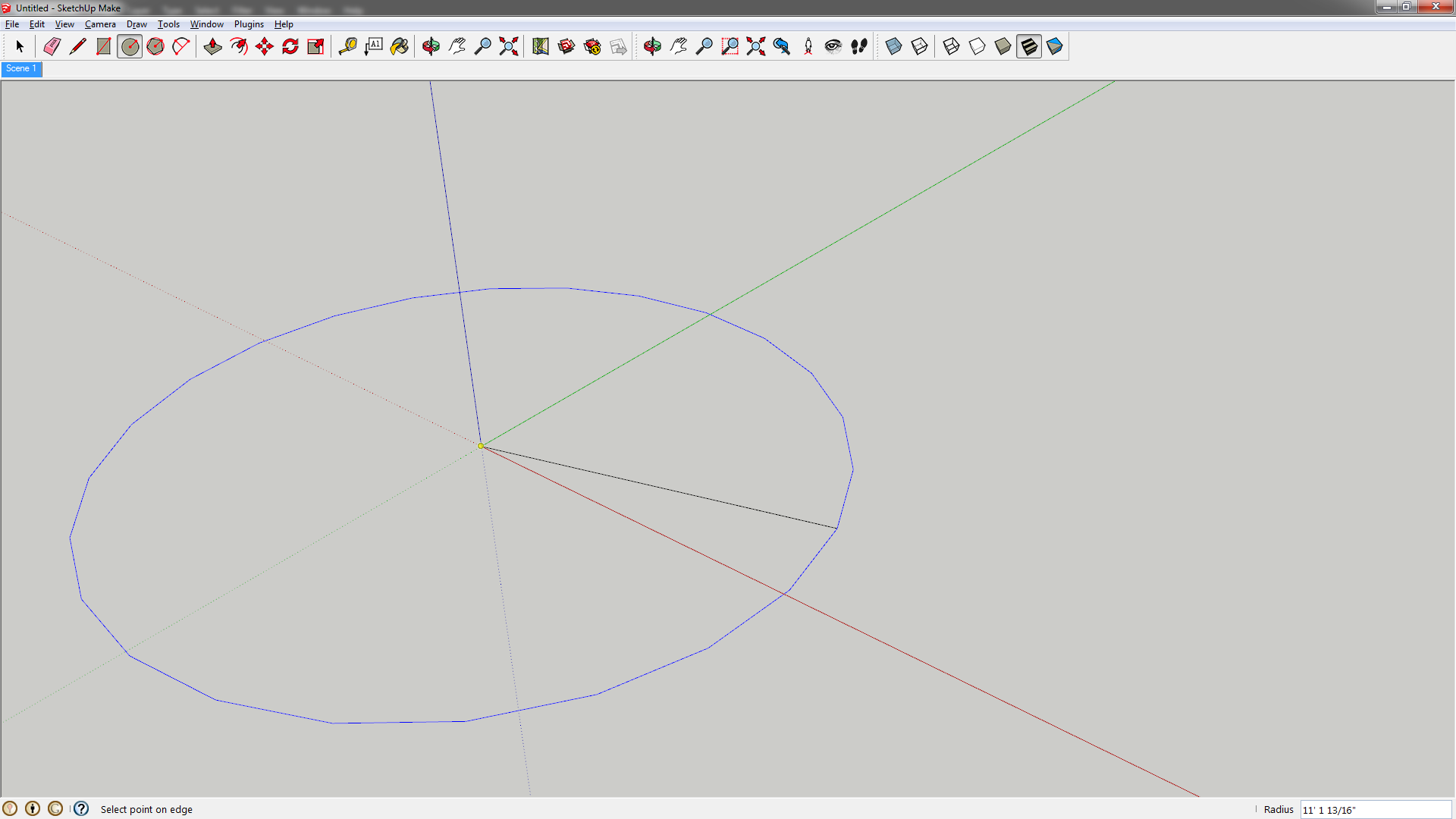Enable Wireframe face style
The width and height of the screenshot is (1456, 819).
tap(951, 46)
